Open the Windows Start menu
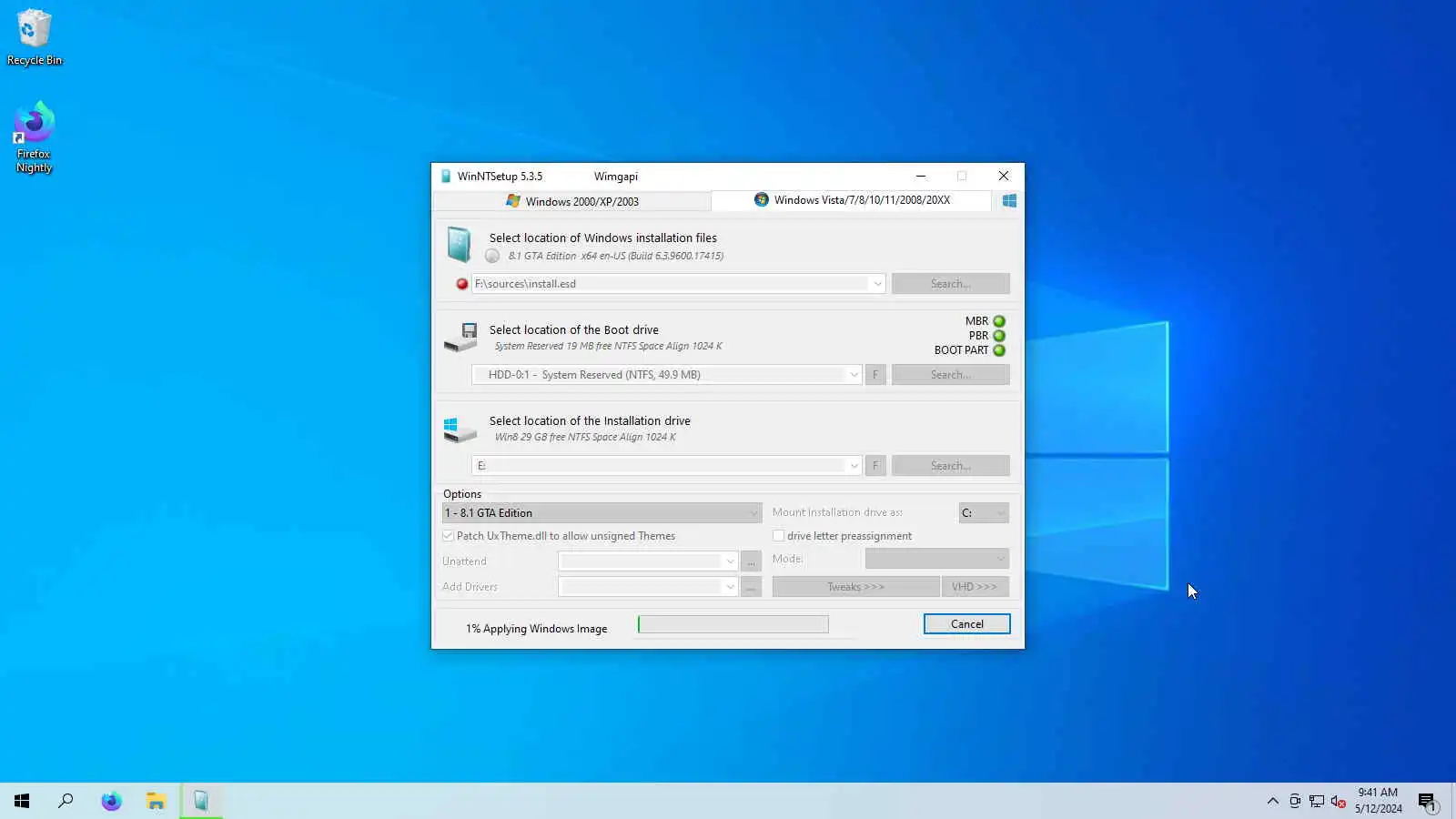This screenshot has height=819, width=1456. [x=22, y=801]
